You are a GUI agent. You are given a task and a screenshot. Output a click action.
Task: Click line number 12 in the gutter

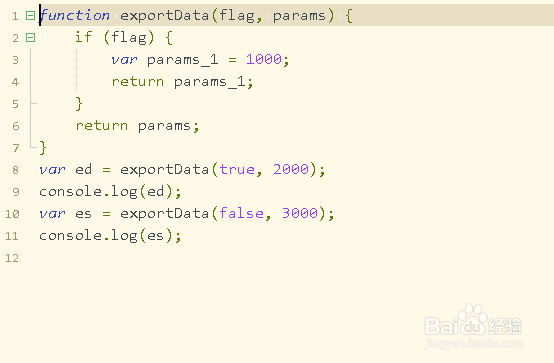coord(12,258)
